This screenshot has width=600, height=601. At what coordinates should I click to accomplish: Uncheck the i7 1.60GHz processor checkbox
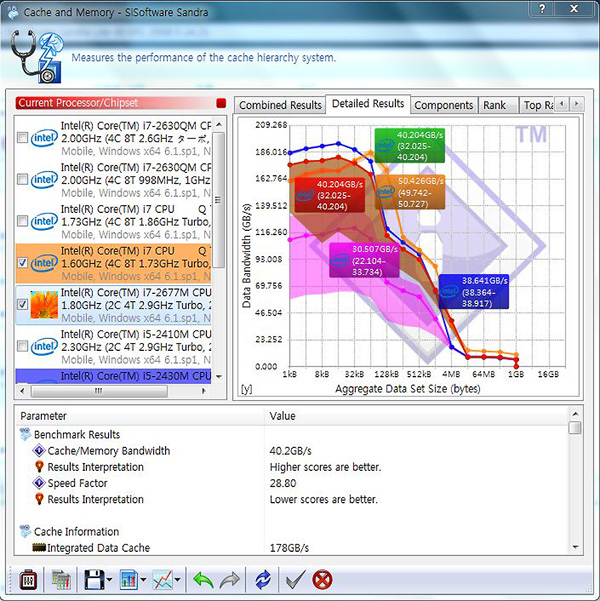pos(23,263)
